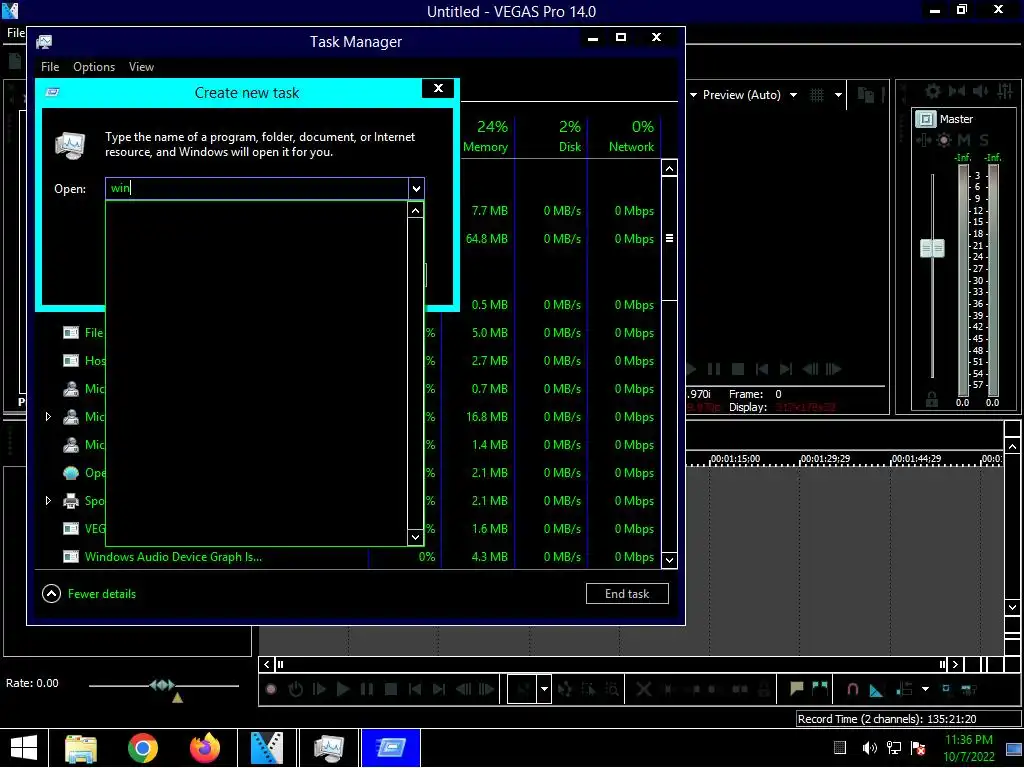This screenshot has width=1024, height=768.
Task: Click Pause in the video preview transport
Action: click(x=714, y=369)
